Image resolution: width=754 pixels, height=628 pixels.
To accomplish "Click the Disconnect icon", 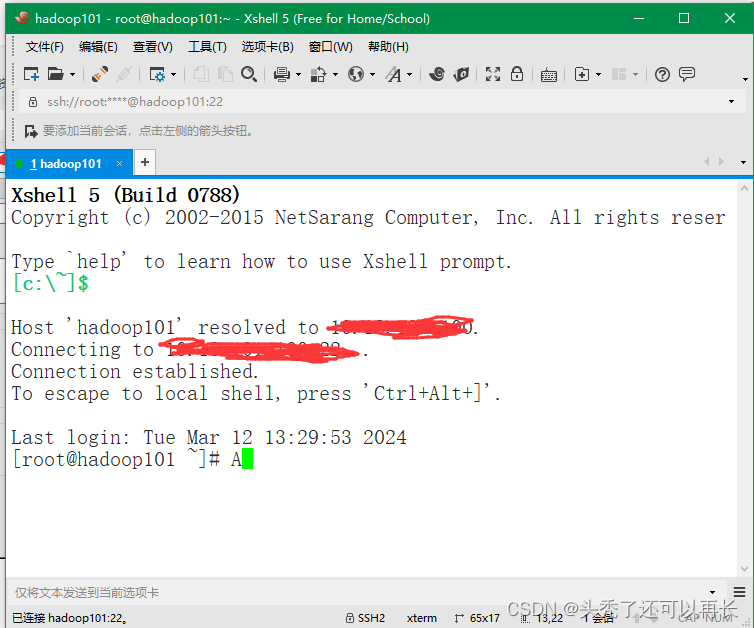I will [x=124, y=75].
